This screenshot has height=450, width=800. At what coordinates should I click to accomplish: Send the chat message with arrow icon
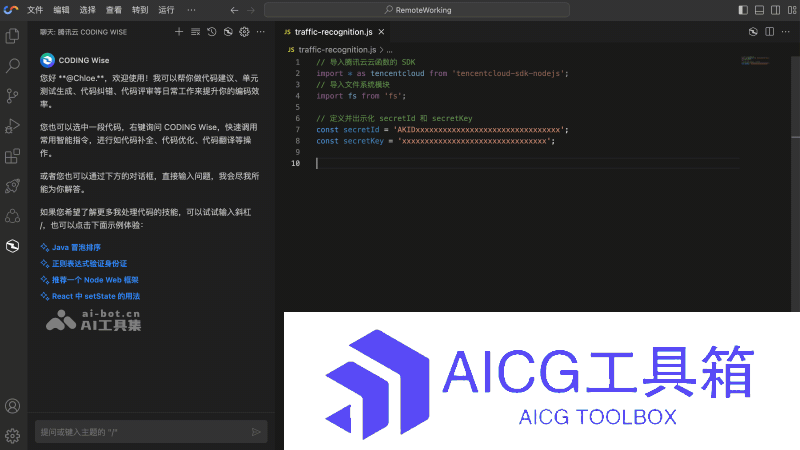(256, 432)
